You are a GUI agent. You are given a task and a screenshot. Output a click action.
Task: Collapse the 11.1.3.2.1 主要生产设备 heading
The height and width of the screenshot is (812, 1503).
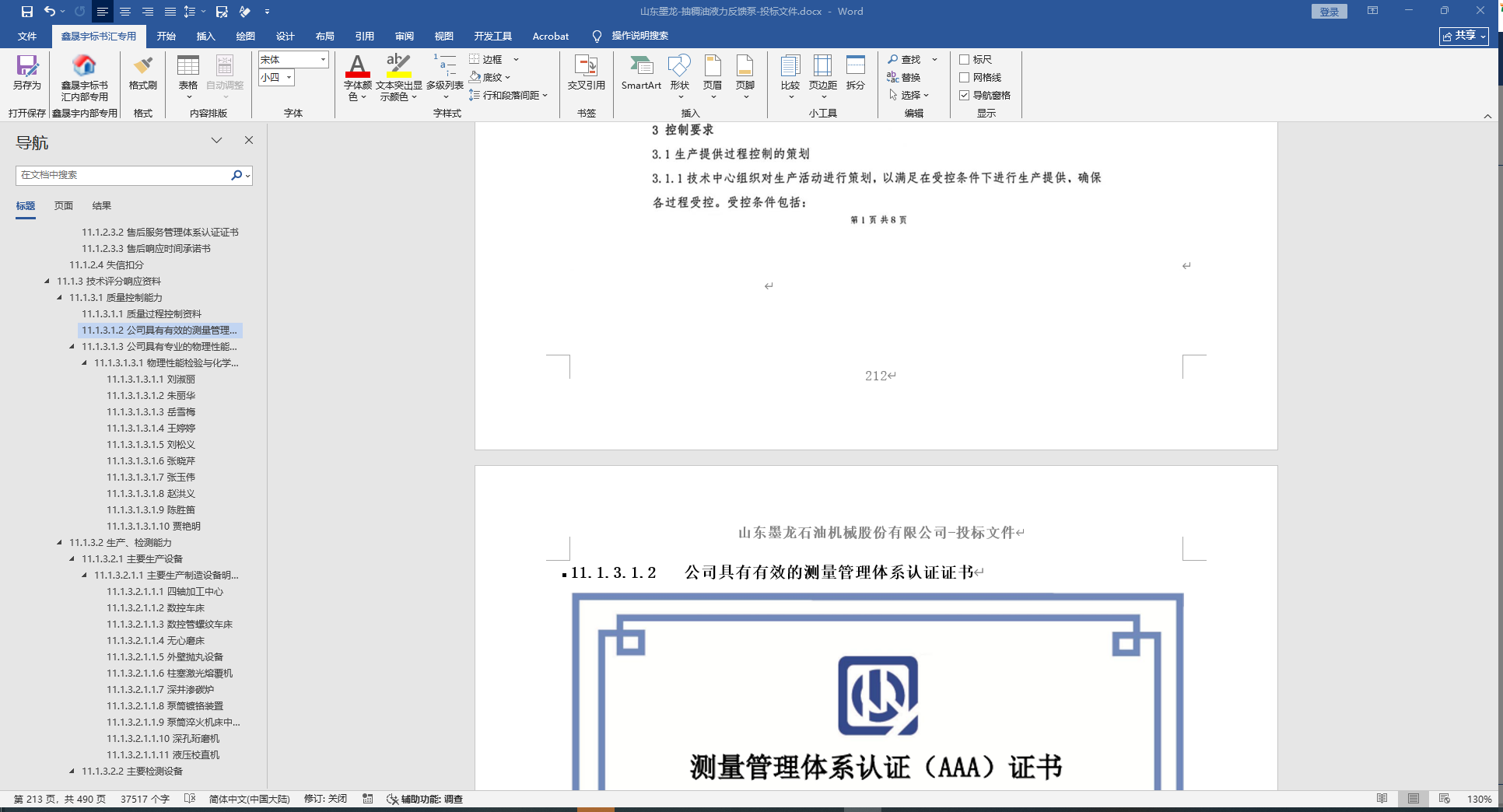(72, 558)
